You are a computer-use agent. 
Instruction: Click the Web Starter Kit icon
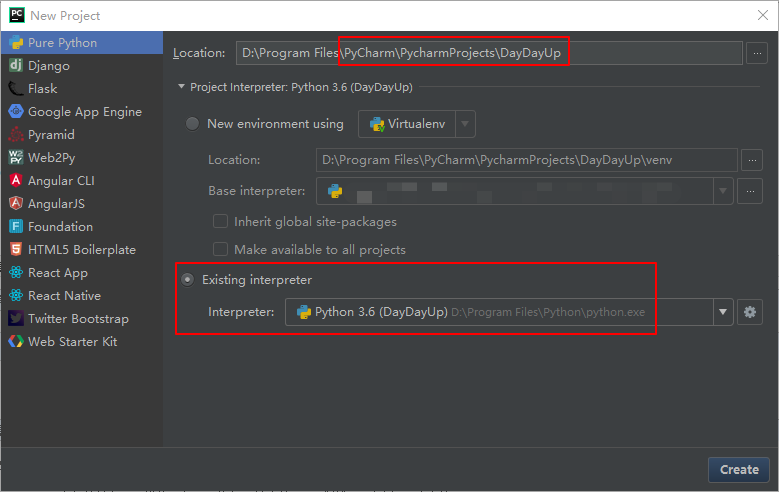16,341
